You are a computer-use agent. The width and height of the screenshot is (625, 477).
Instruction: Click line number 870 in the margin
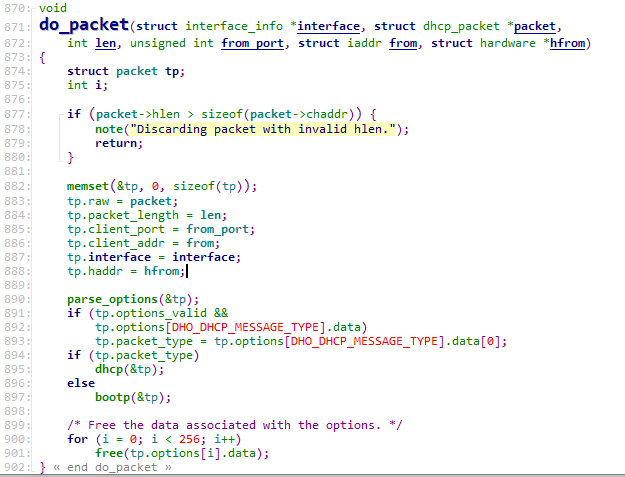click(x=17, y=8)
